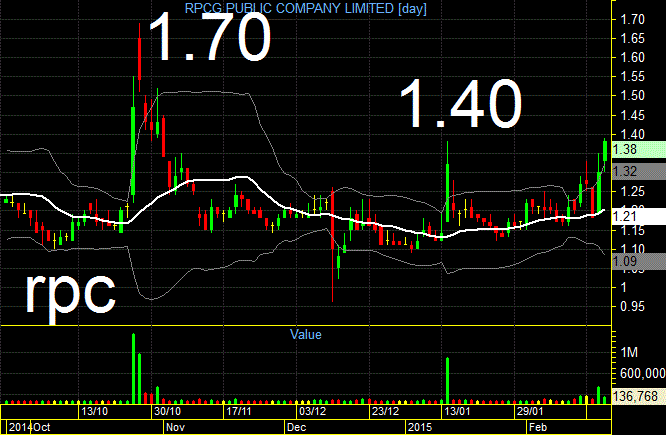Click the Dec month label
666x443 pixels.
pos(296,427)
